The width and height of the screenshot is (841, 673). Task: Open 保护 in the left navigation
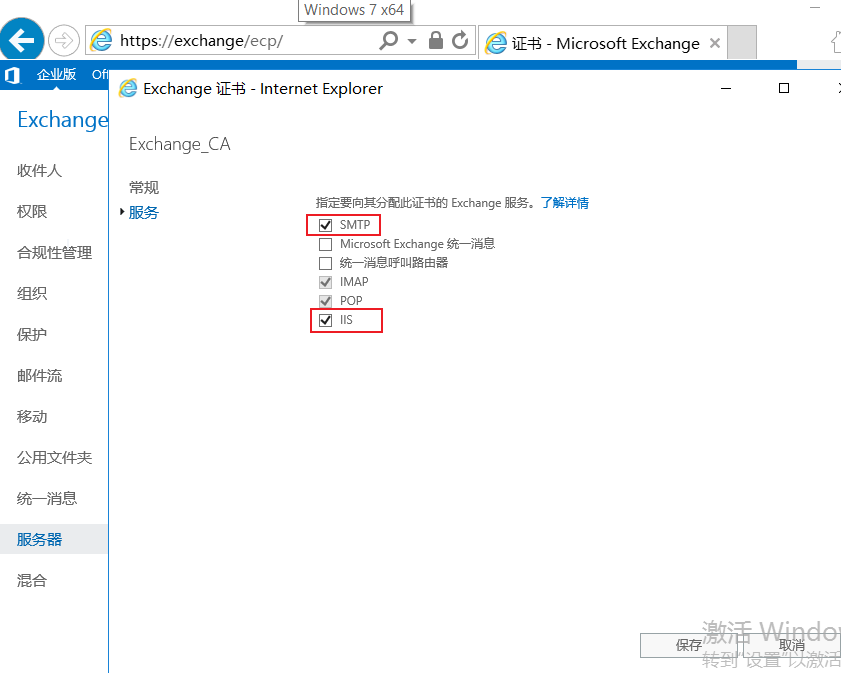[x=32, y=335]
